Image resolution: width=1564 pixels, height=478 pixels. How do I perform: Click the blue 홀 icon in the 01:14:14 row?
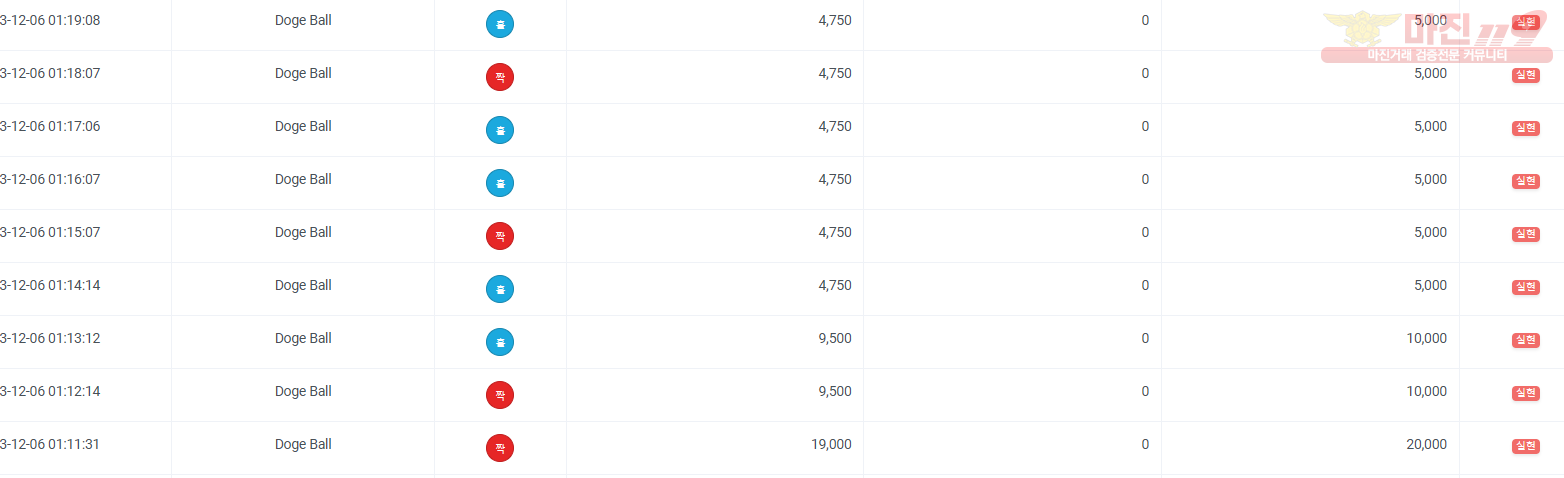point(500,289)
